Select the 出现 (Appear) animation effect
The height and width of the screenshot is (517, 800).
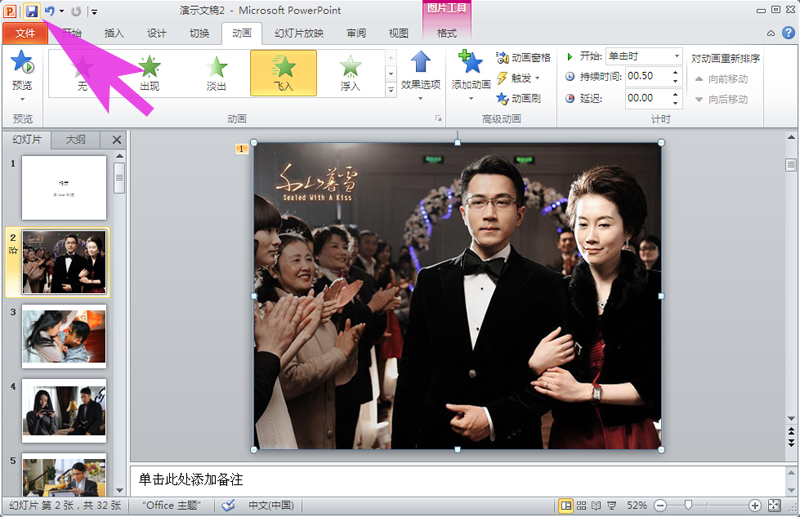[x=149, y=73]
